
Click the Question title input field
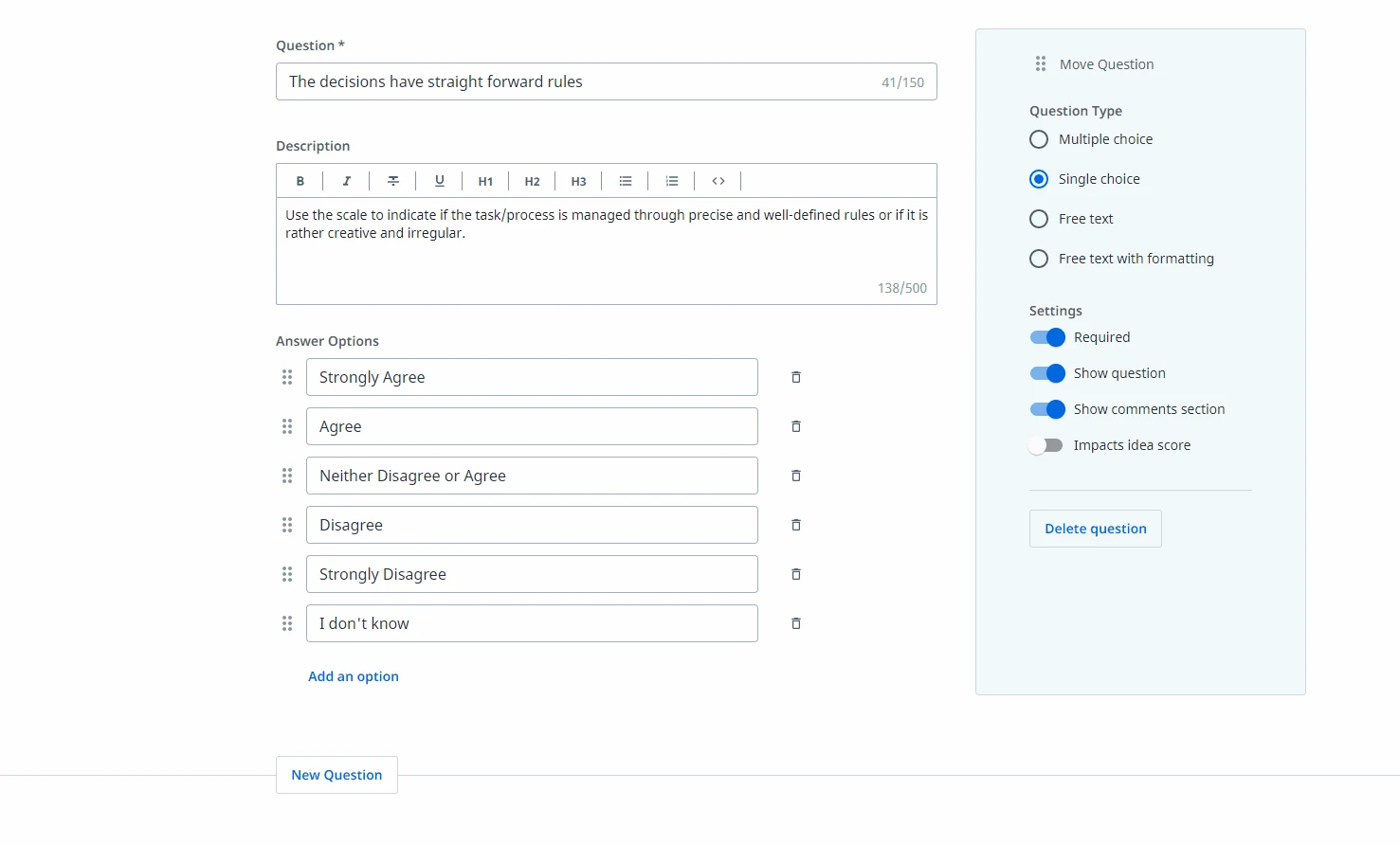pos(607,81)
